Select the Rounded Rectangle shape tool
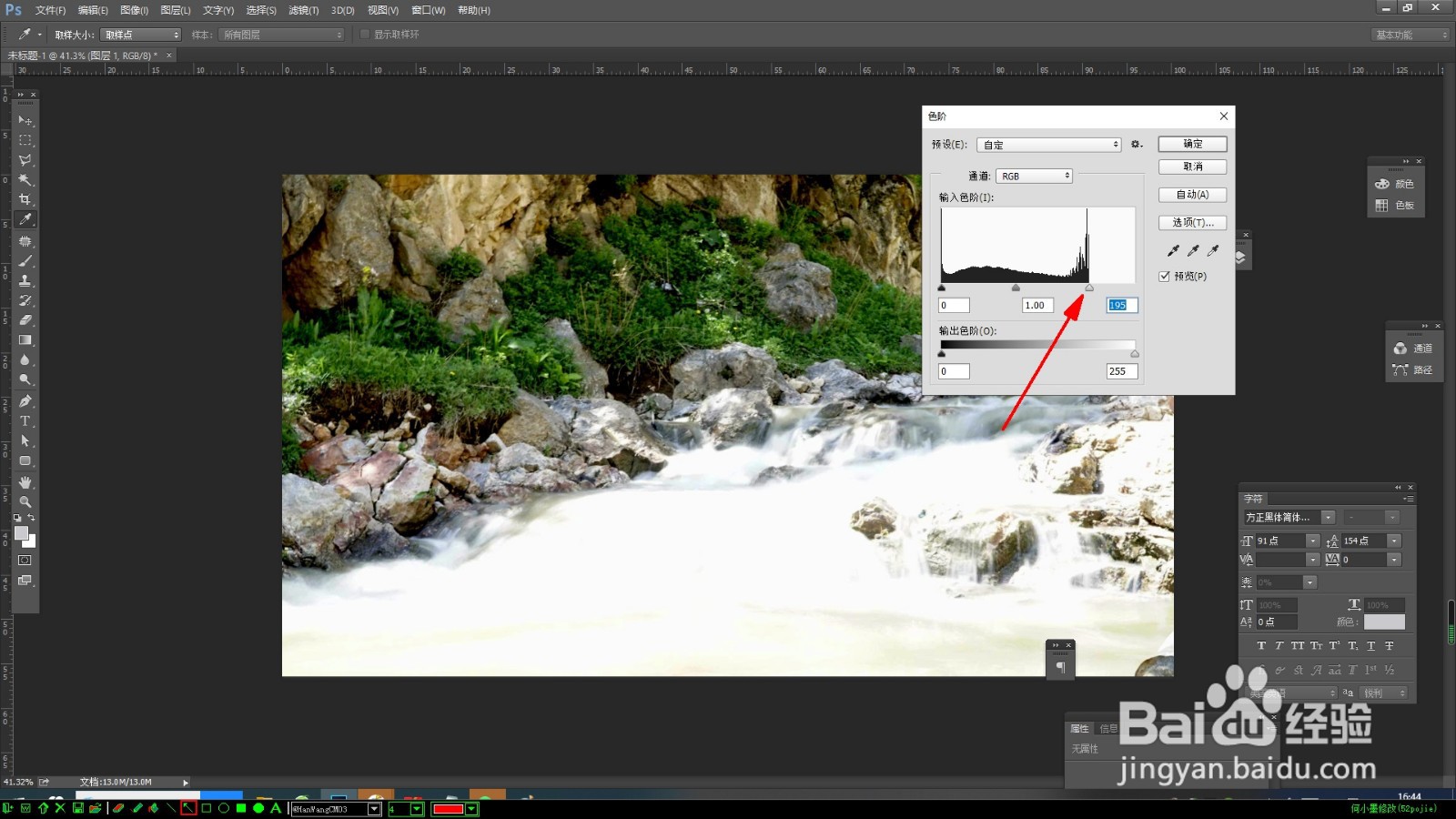 pyautogui.click(x=25, y=461)
